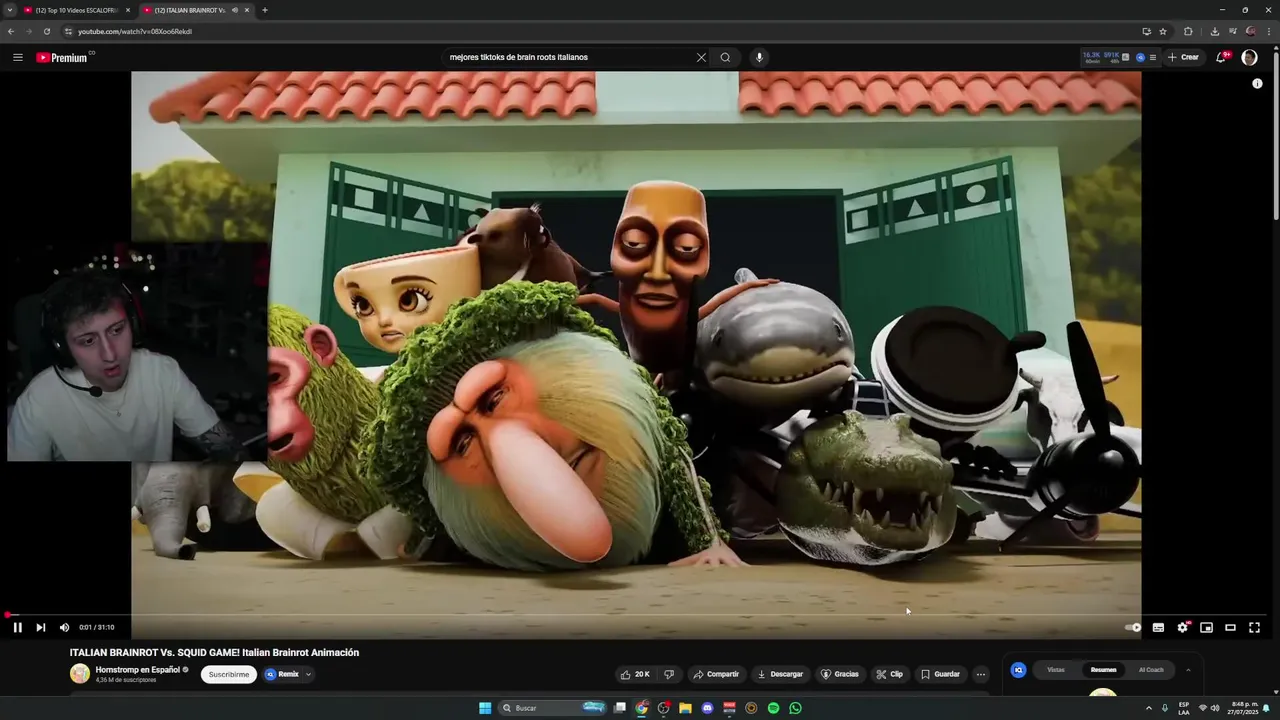Open the account avatar menu
1280x720 pixels.
click(1249, 57)
